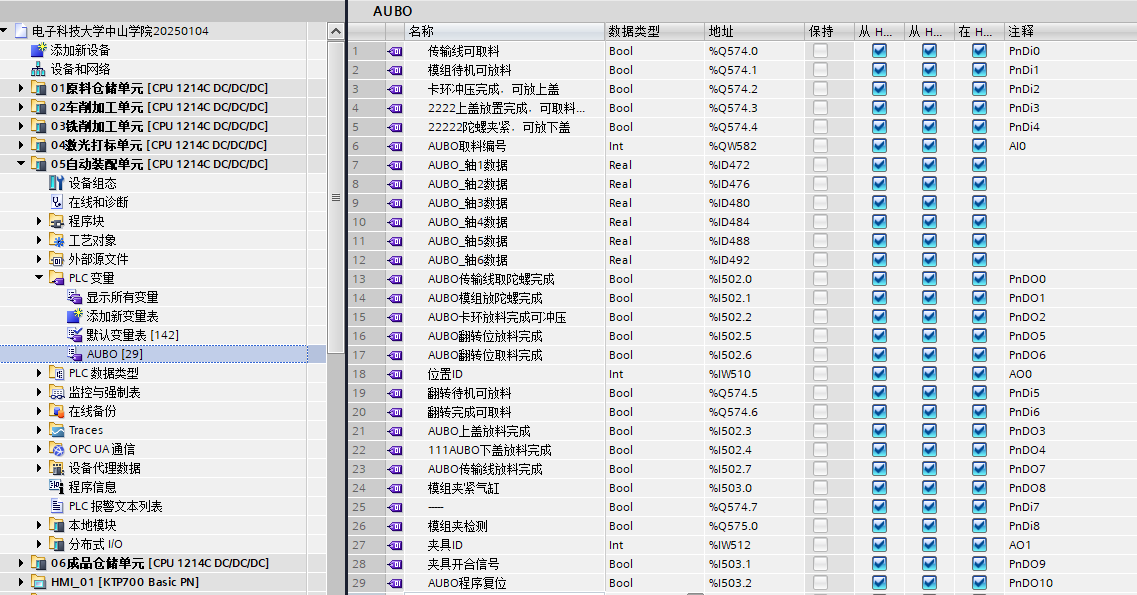The height and width of the screenshot is (595, 1137).
Task: Click address cell %Q574.0
Action: click(754, 51)
